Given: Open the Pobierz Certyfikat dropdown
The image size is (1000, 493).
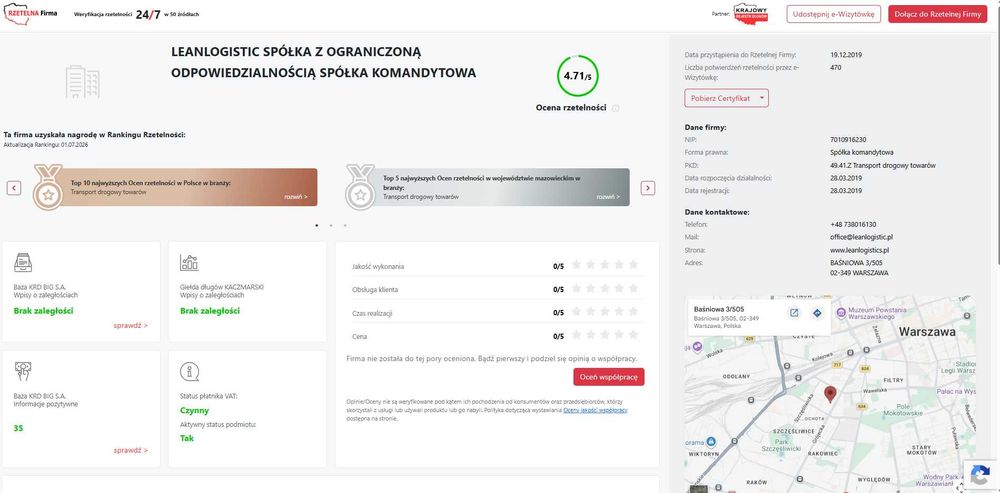Looking at the screenshot, I should (x=726, y=98).
